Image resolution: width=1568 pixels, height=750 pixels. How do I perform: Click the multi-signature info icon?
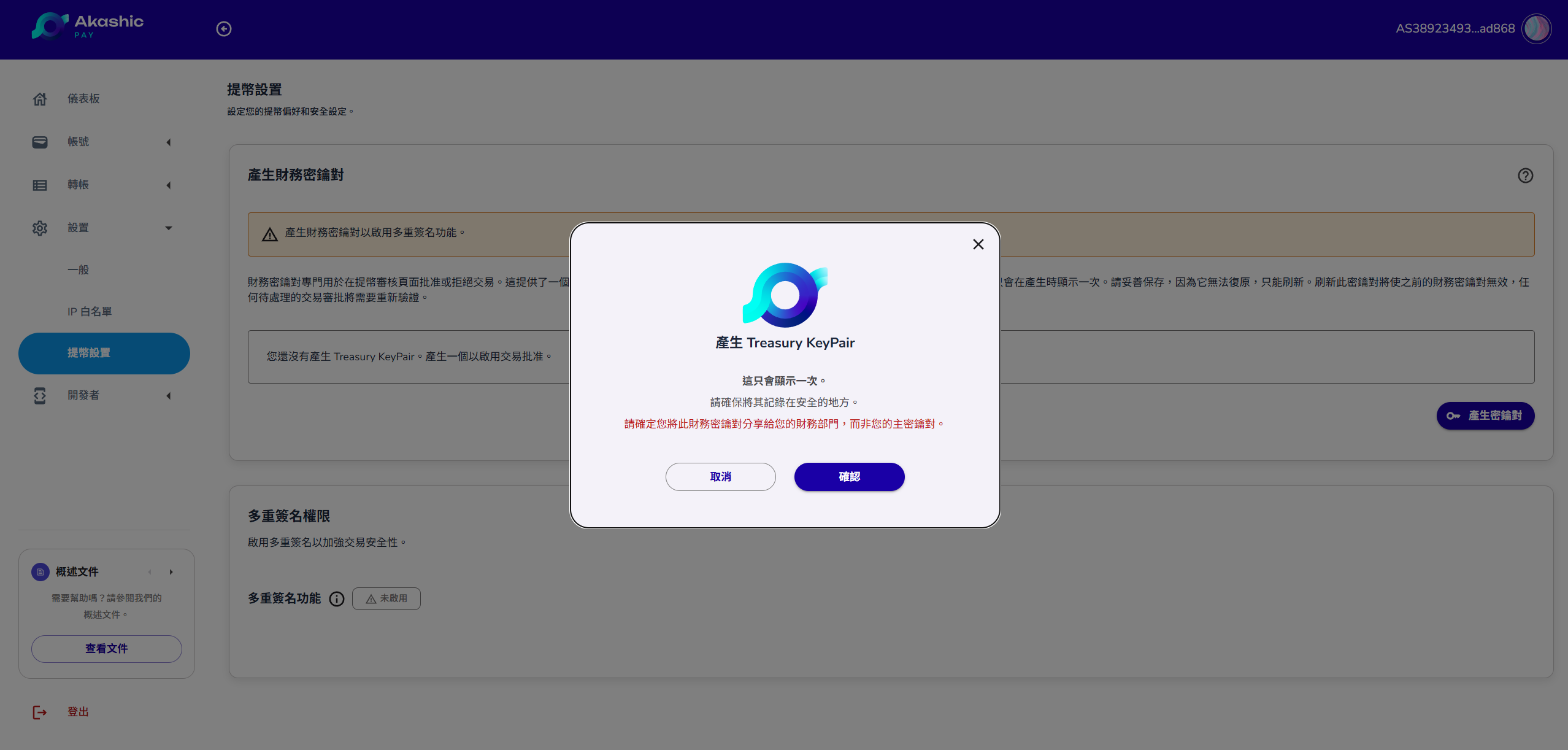(337, 599)
